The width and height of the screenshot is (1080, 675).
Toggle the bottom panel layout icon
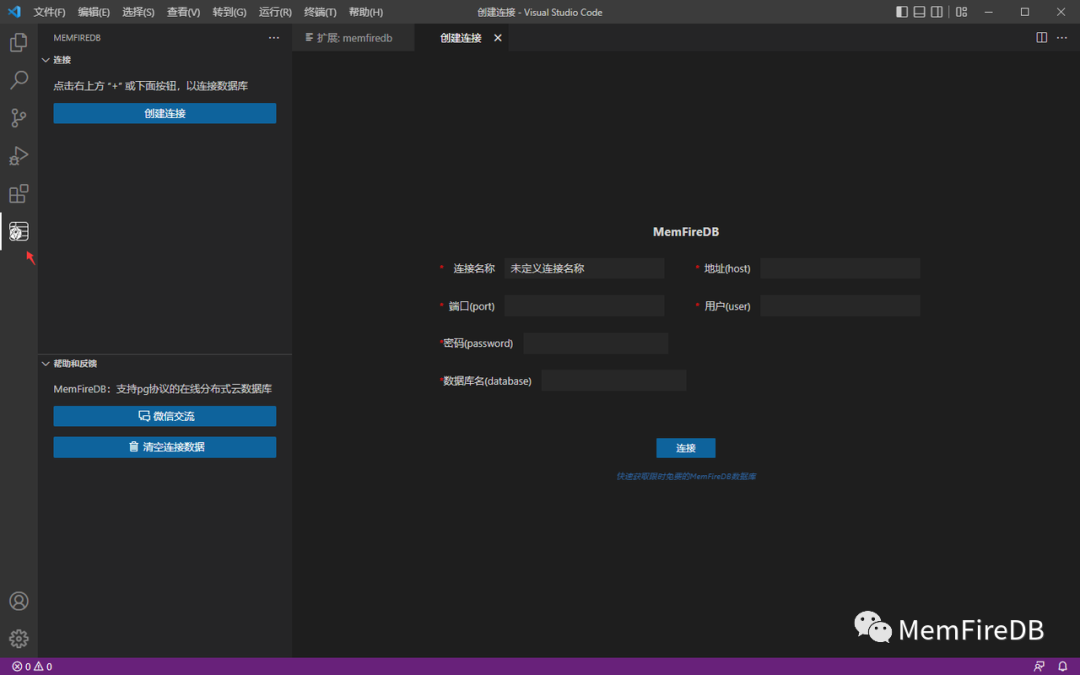(x=919, y=12)
